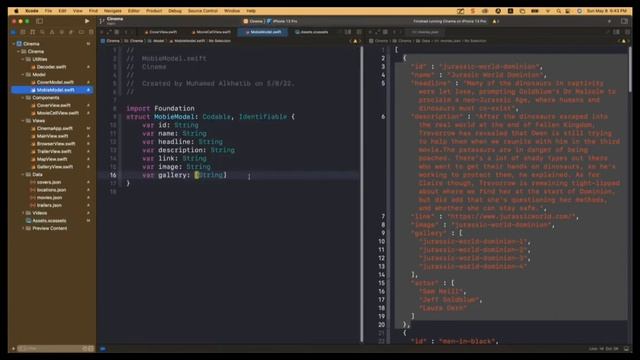
Task: Switch to the CoverView.swift editor tab
Action: [x=161, y=32]
